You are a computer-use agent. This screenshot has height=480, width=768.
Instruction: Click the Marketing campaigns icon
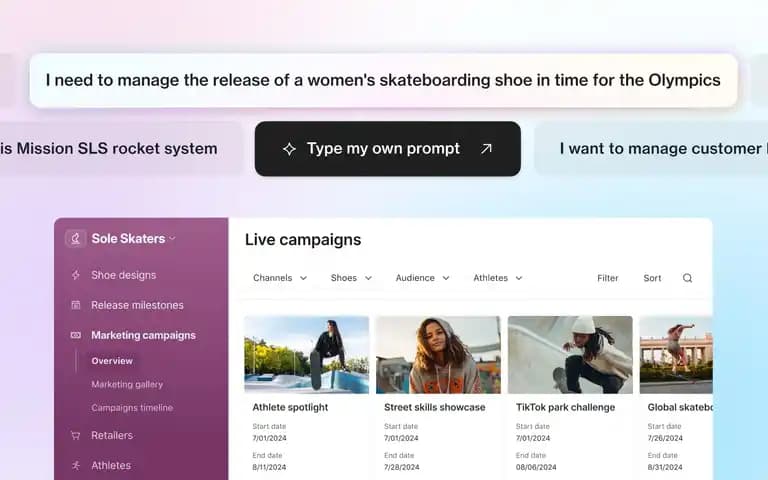[75, 335]
